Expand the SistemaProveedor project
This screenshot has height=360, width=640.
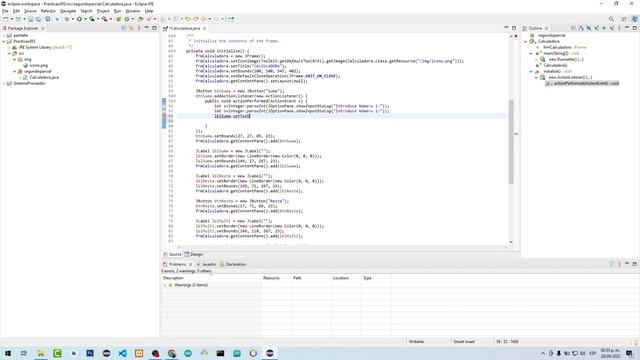(x=4, y=83)
